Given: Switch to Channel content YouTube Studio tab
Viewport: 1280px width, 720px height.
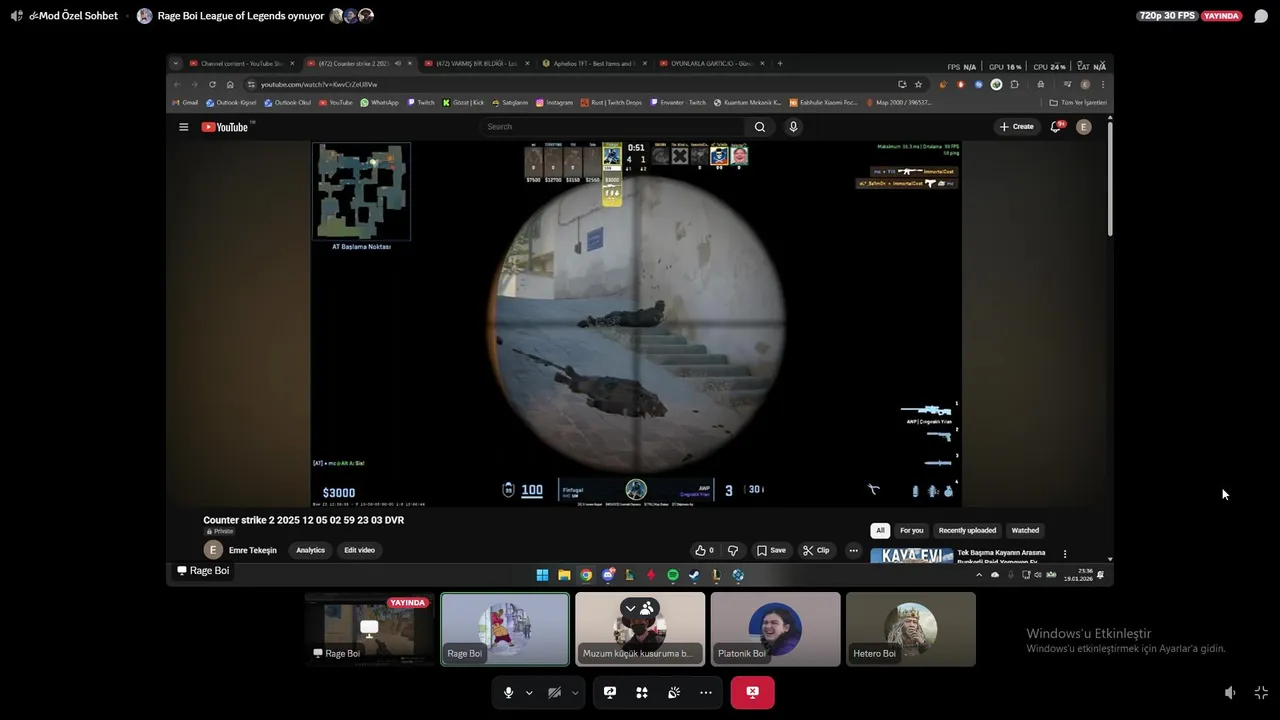Looking at the screenshot, I should click(x=240, y=63).
